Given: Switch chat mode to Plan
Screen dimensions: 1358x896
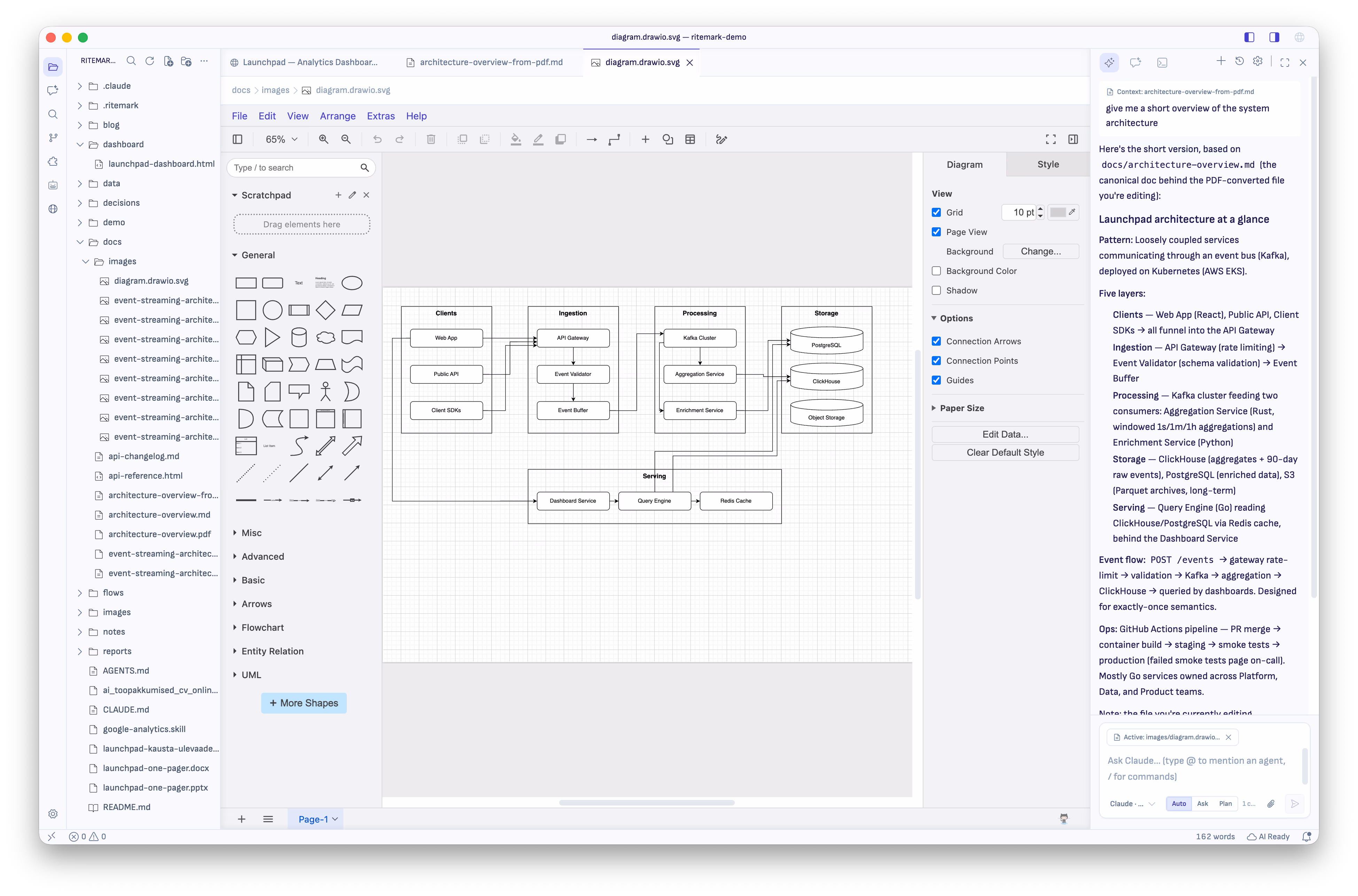Looking at the screenshot, I should (1225, 803).
